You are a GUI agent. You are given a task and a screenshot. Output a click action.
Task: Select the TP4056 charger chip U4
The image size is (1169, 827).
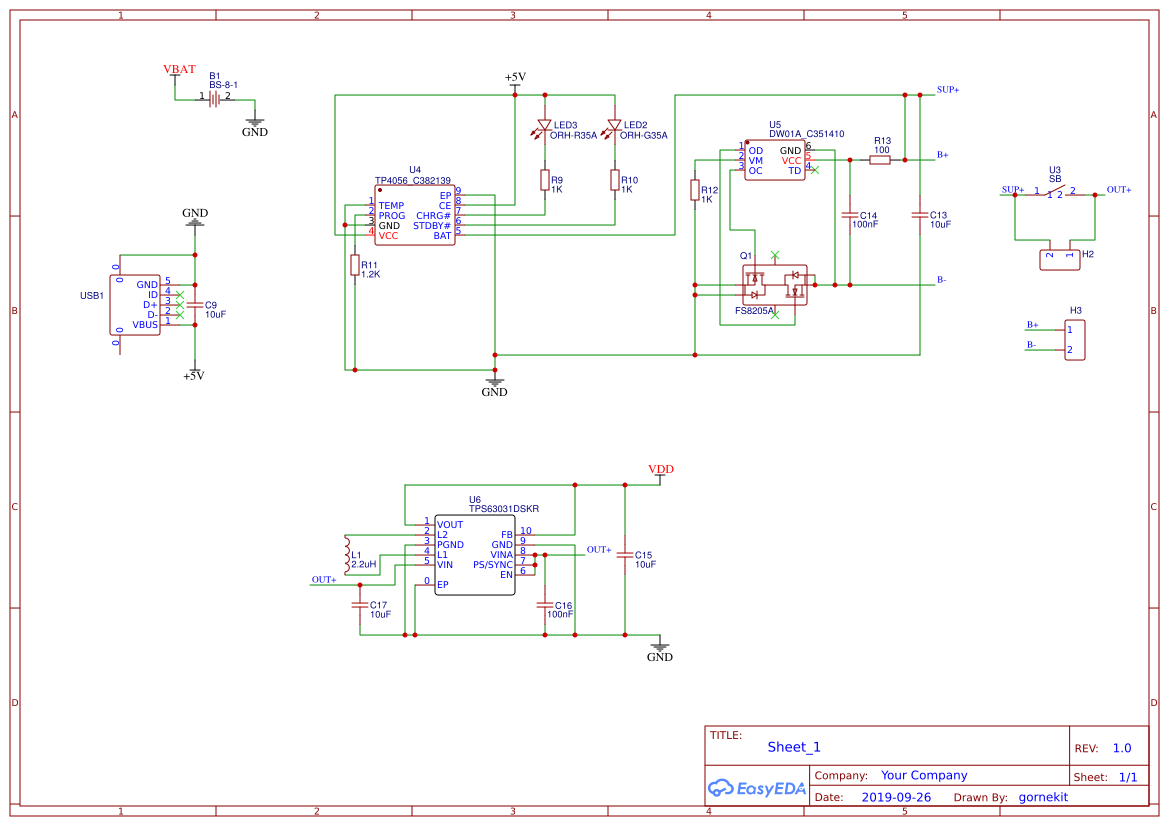coord(414,213)
